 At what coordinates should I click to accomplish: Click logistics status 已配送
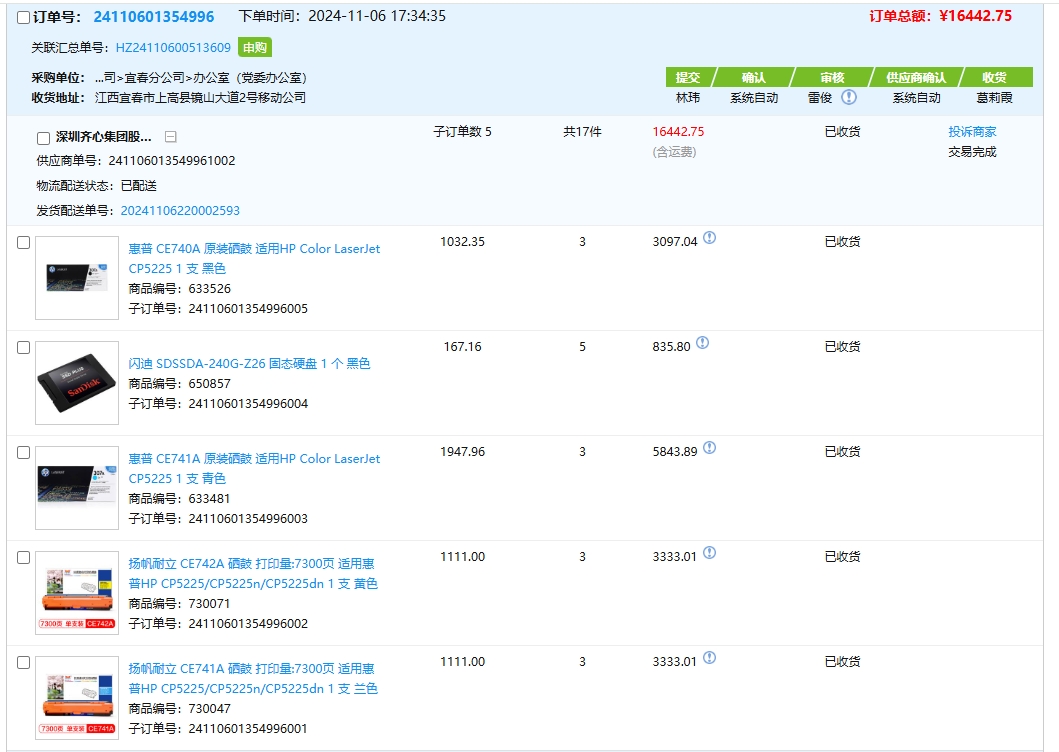tap(139, 186)
